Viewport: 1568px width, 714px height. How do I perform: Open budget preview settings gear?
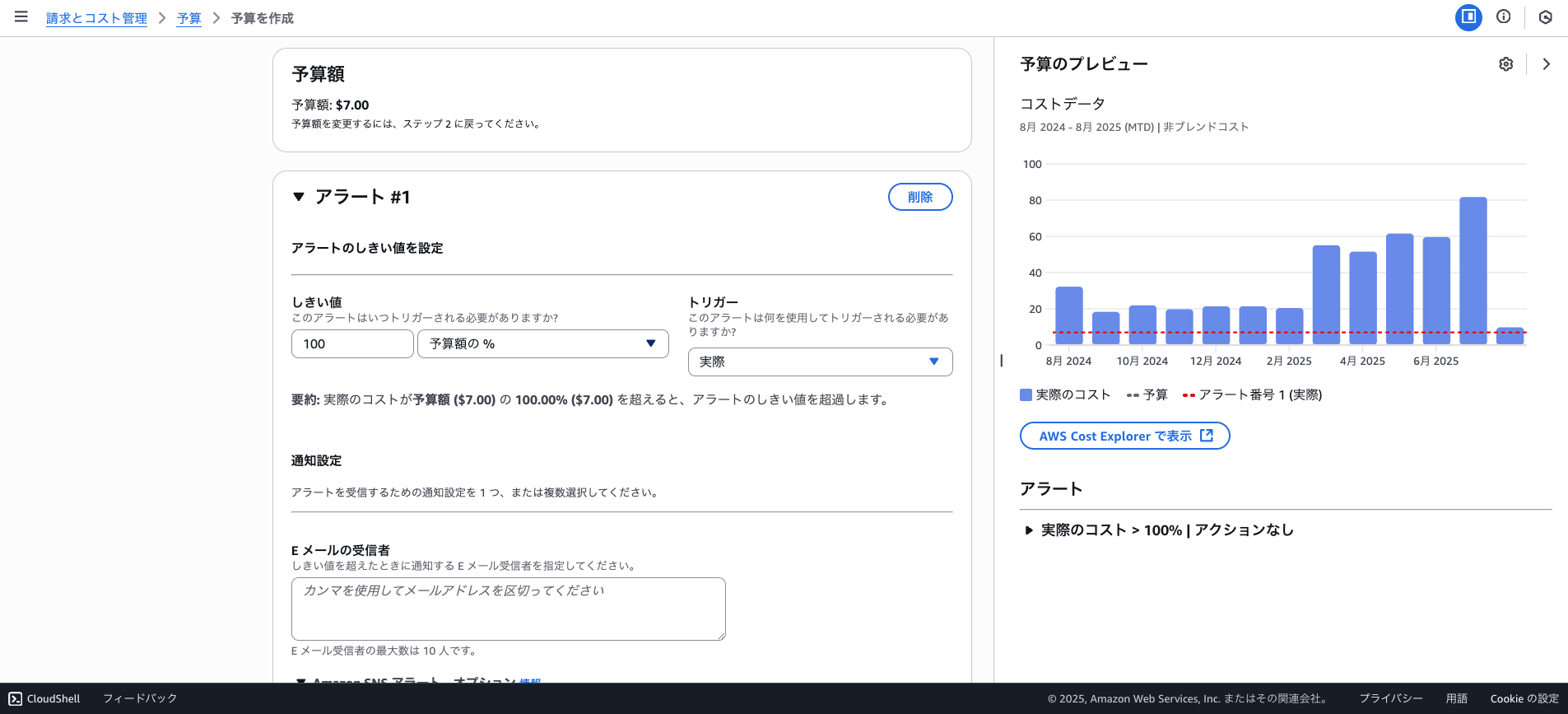click(1506, 64)
